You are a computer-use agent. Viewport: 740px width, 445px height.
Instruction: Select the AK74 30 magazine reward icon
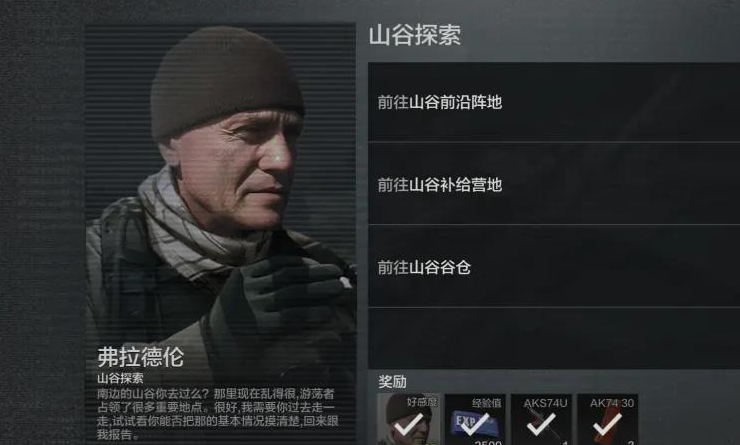click(608, 420)
